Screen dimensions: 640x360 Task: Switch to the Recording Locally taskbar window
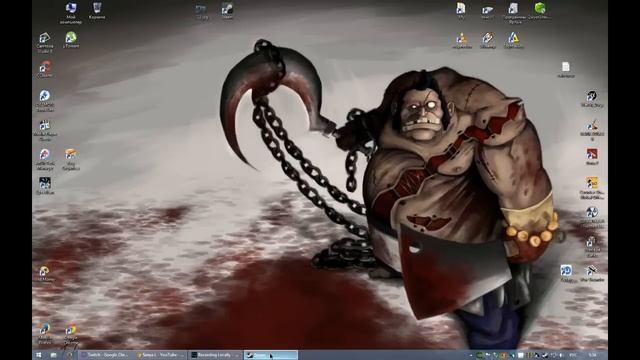pyautogui.click(x=215, y=355)
